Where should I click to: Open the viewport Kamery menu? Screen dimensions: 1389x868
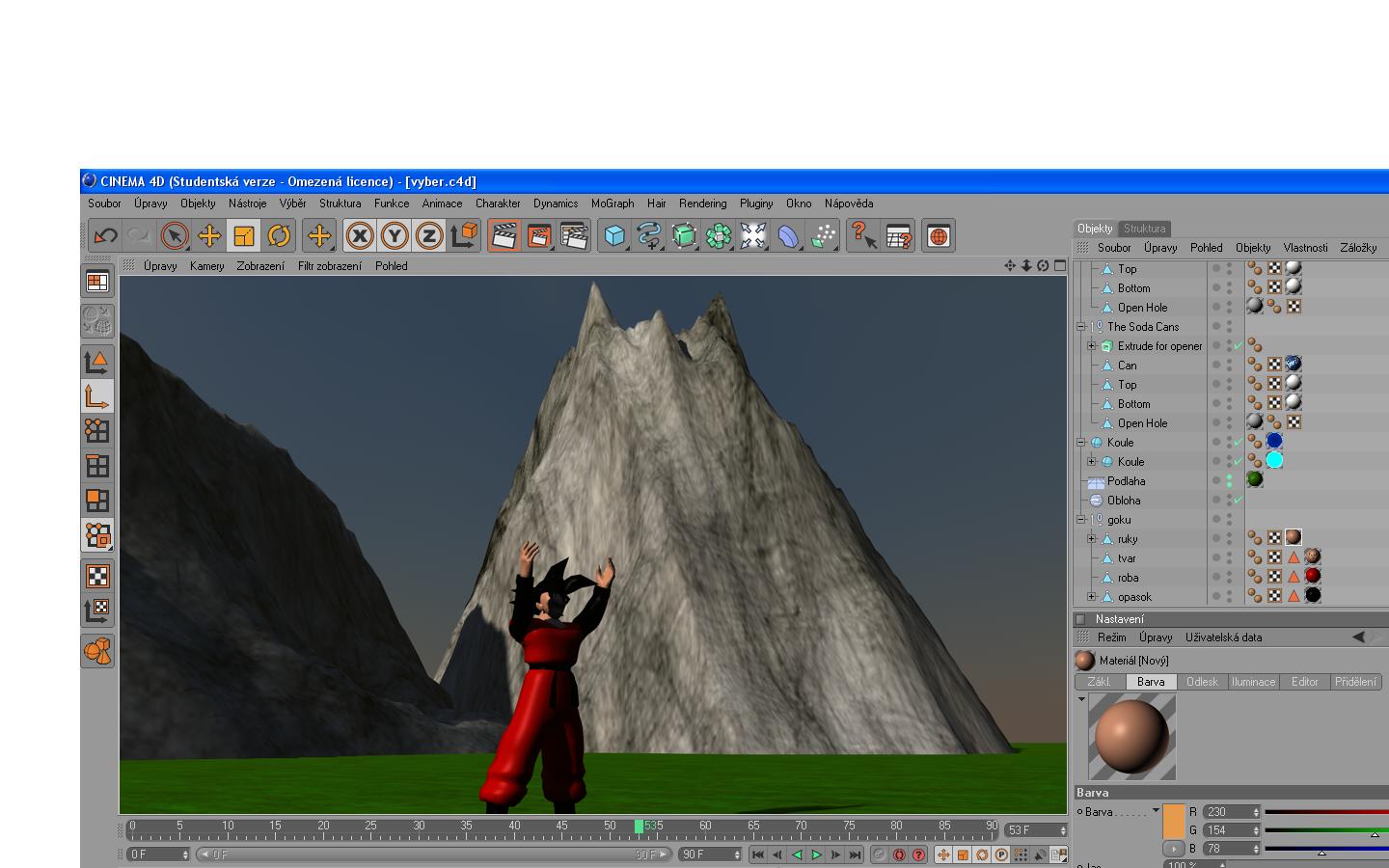point(206,266)
